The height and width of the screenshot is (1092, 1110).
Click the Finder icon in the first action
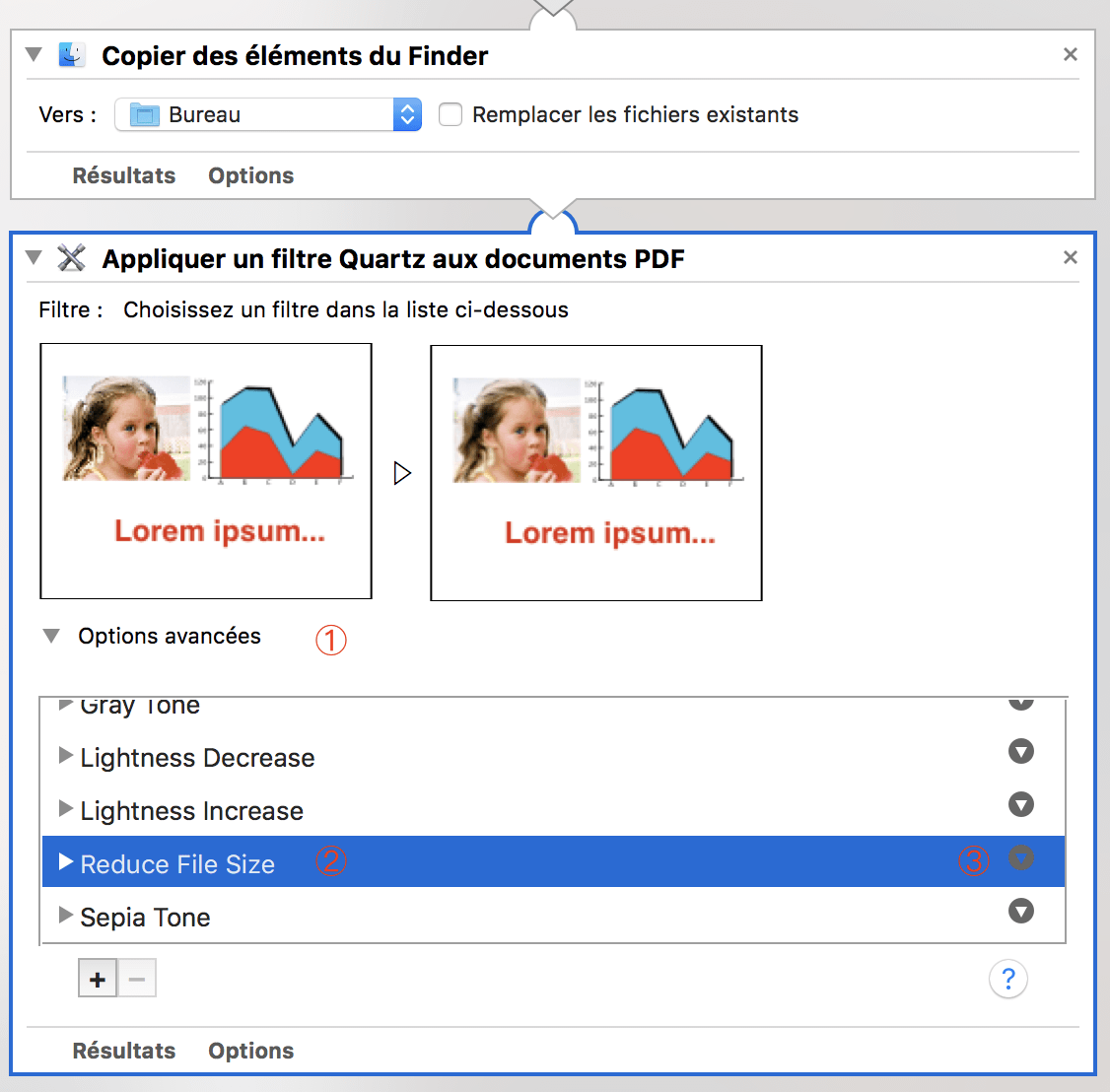click(x=71, y=54)
